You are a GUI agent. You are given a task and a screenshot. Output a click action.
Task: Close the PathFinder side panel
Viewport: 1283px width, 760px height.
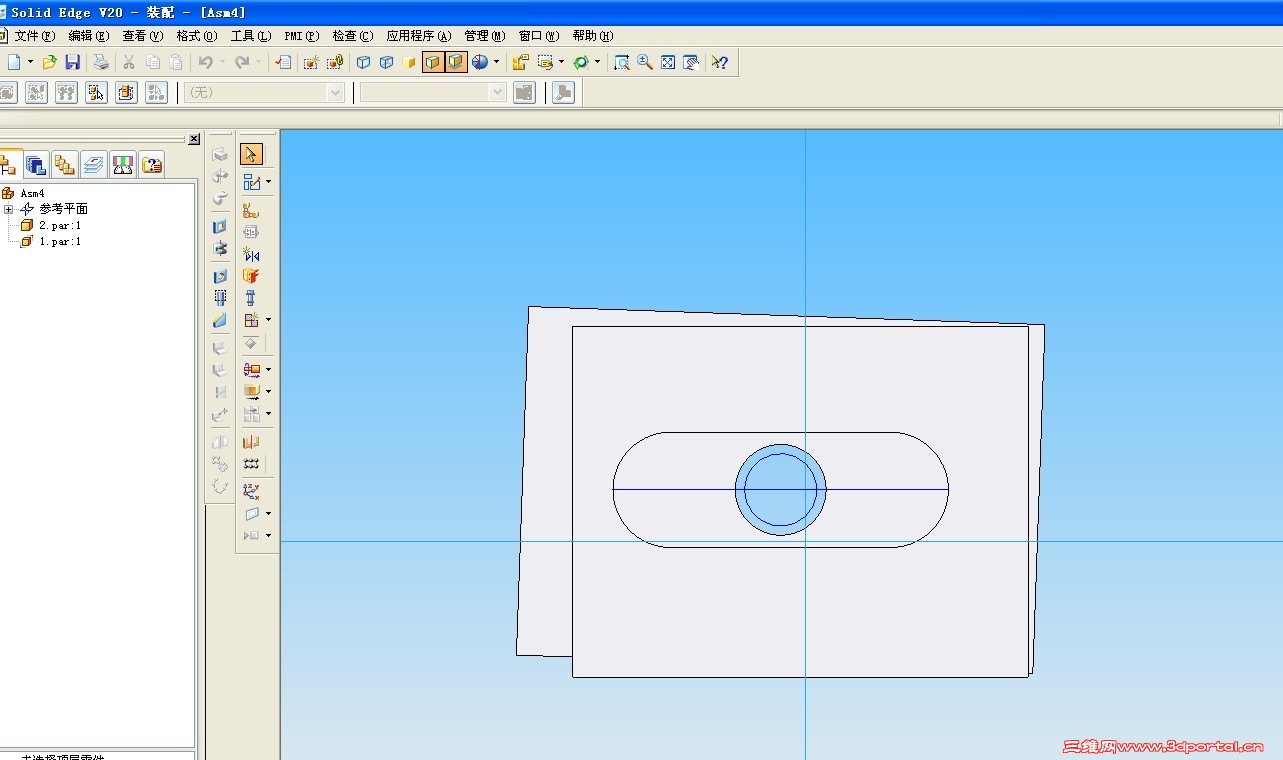(x=194, y=139)
